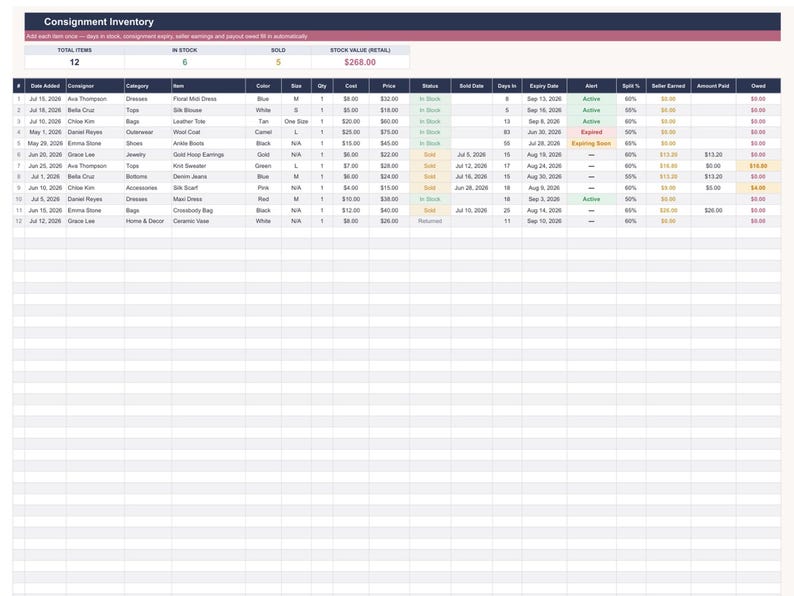
Task: Click the 'Accessories' category cell
Action: [x=147, y=188]
